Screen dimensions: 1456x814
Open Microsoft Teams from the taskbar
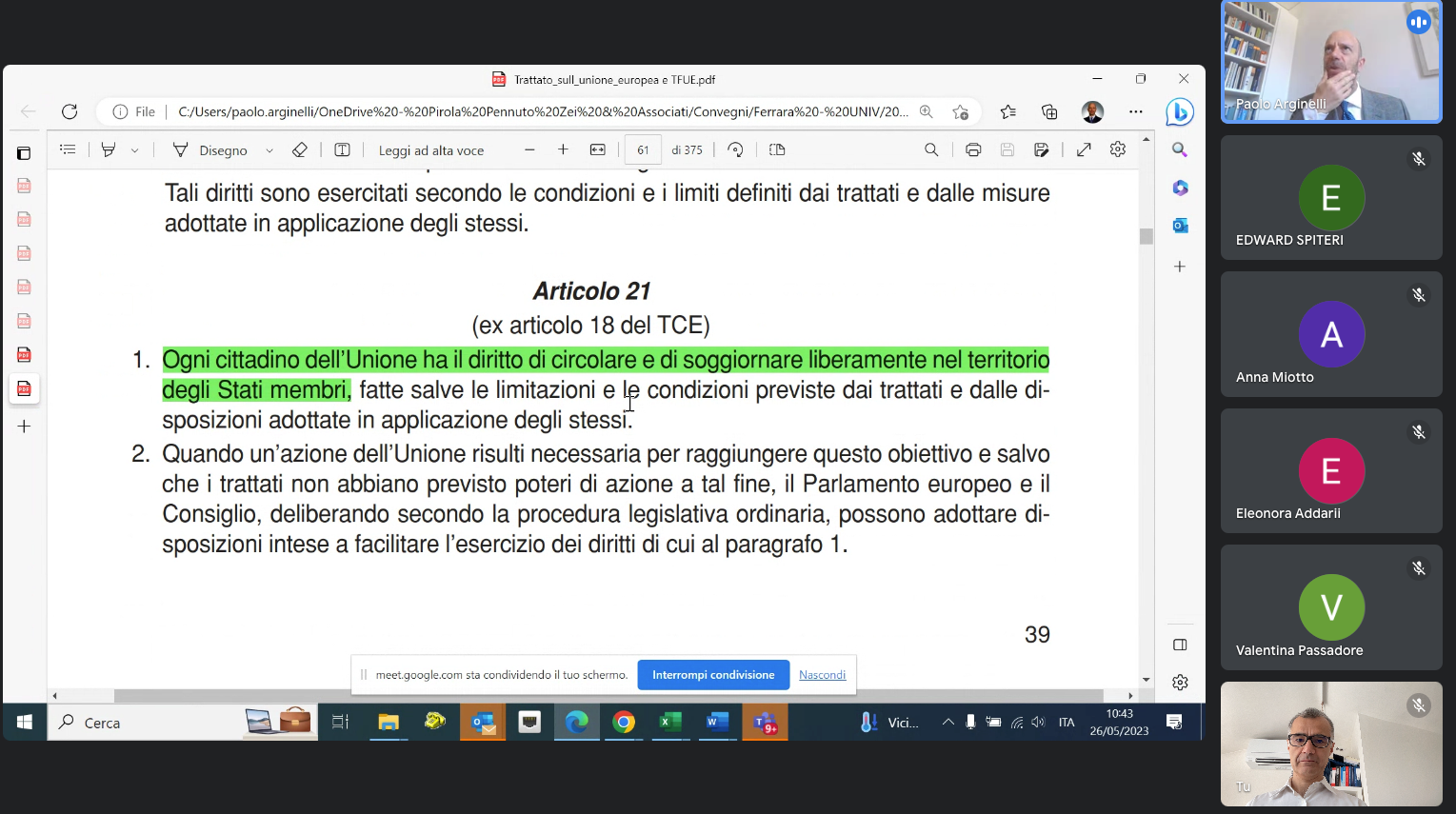pos(765,723)
